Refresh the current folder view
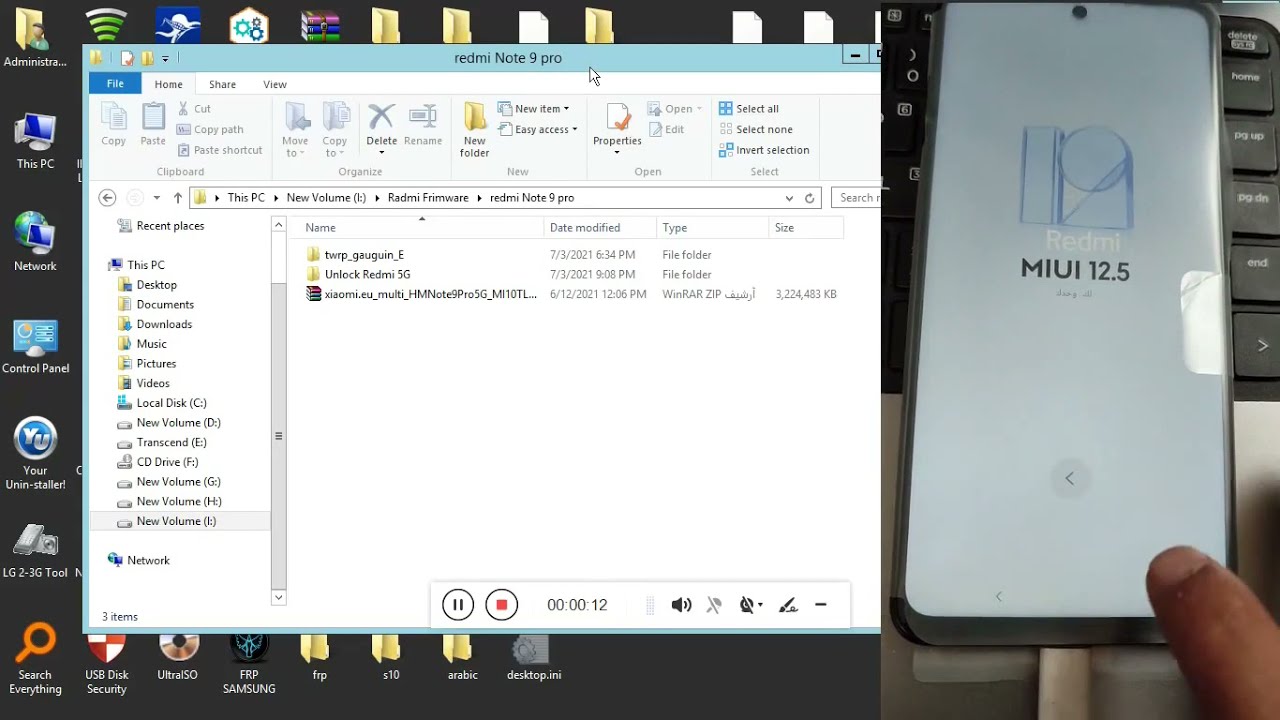Image resolution: width=1280 pixels, height=720 pixels. tap(810, 198)
